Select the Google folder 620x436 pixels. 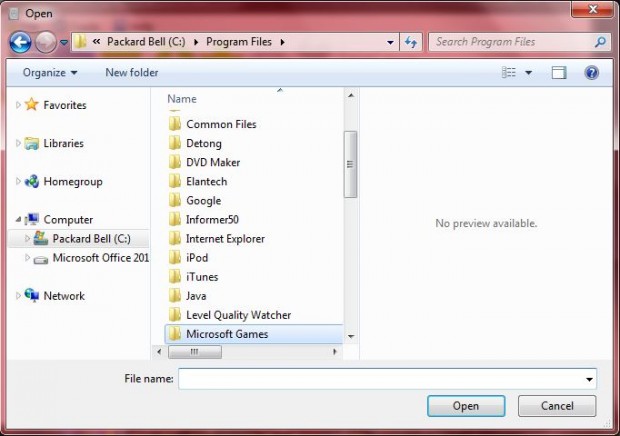(x=203, y=201)
